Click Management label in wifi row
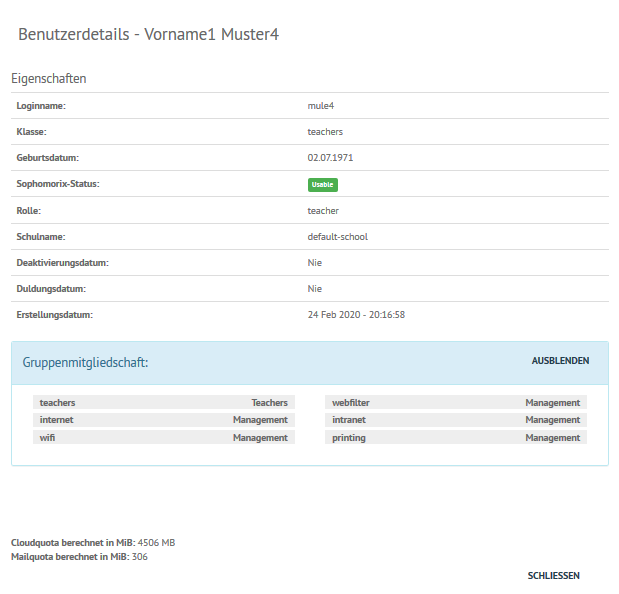Viewport: 619px width, 594px height. click(260, 438)
